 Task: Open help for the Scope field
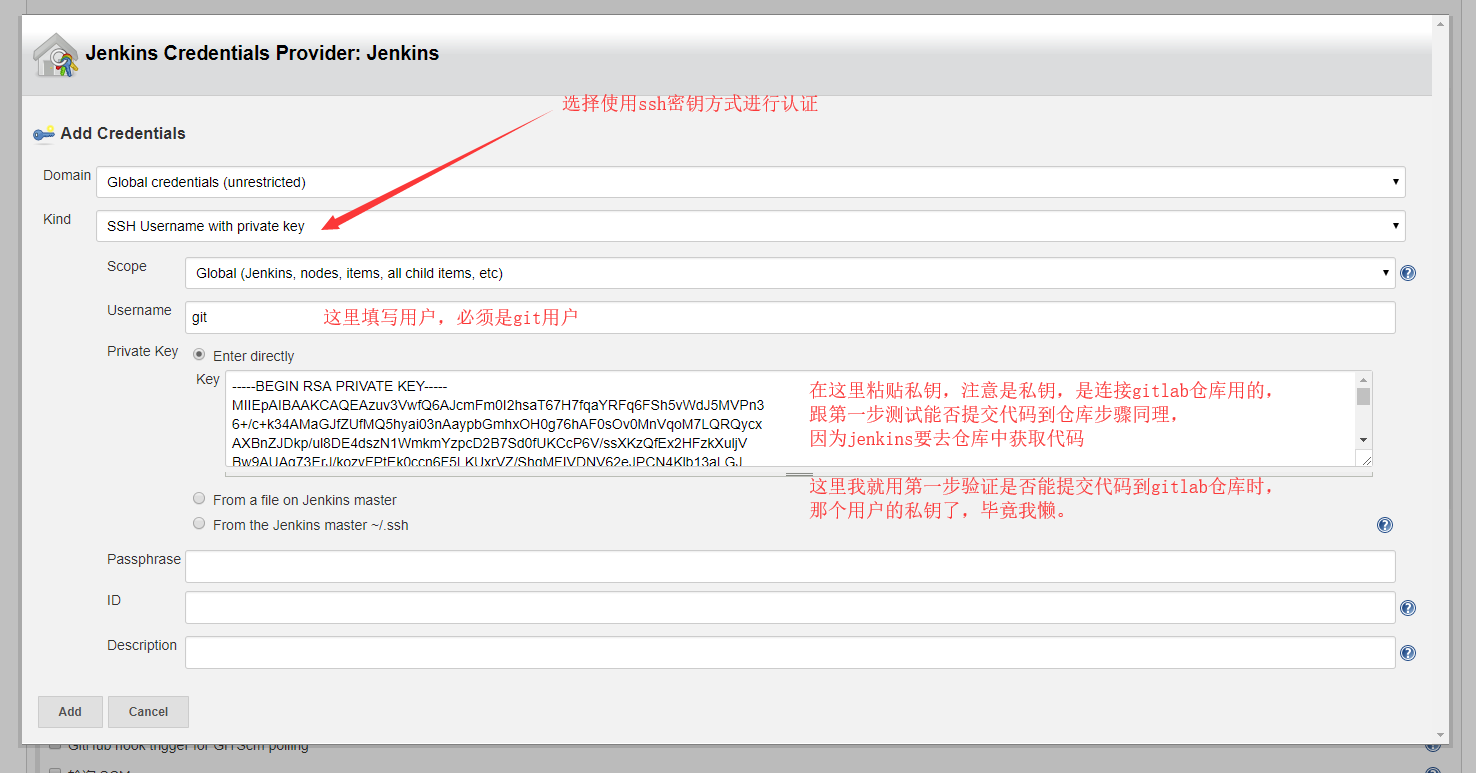[x=1408, y=273]
